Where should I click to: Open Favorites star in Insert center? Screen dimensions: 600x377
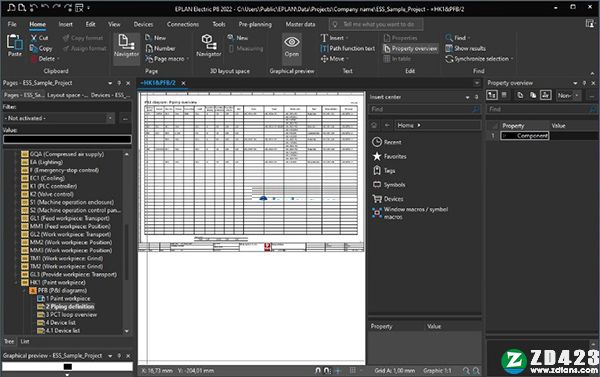click(x=389, y=156)
